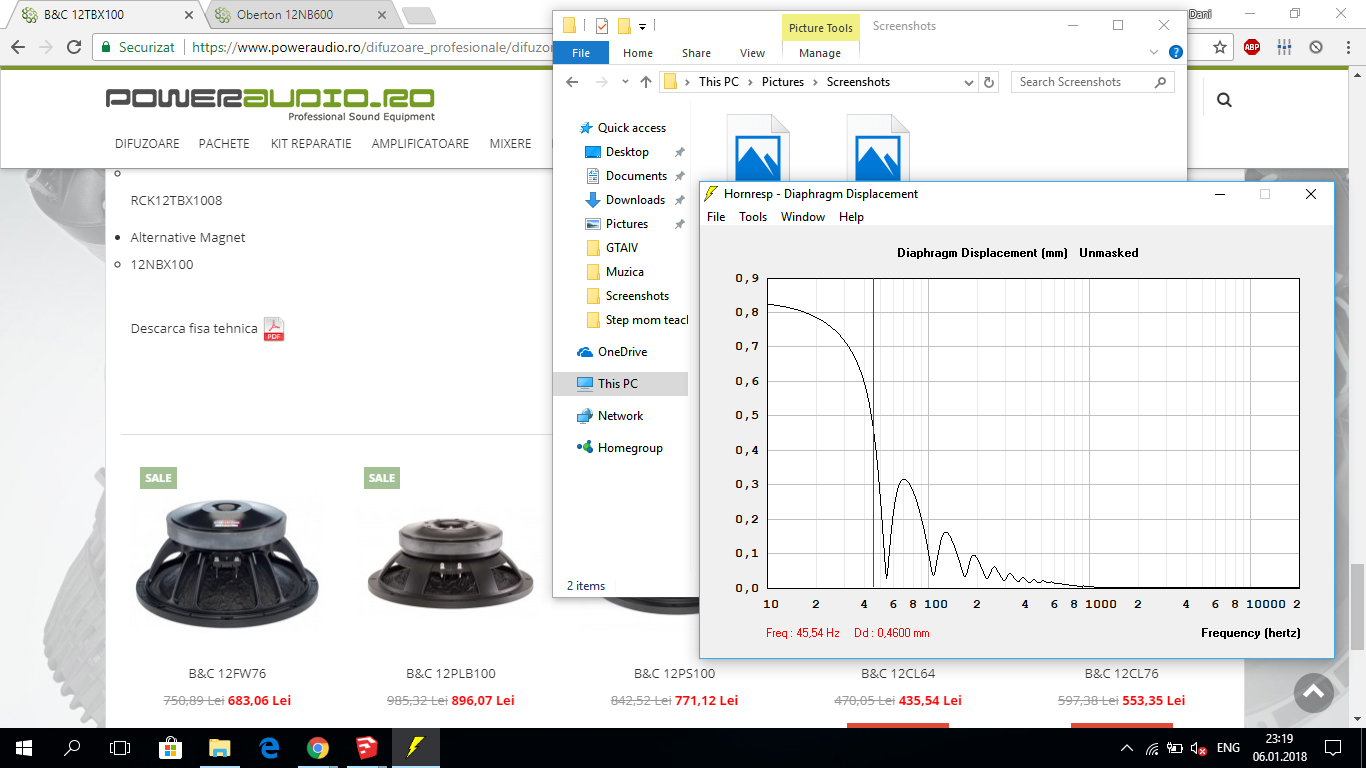The image size is (1366, 768).
Task: Click the search magnifier on PowerAudio site
Action: pyautogui.click(x=1224, y=100)
